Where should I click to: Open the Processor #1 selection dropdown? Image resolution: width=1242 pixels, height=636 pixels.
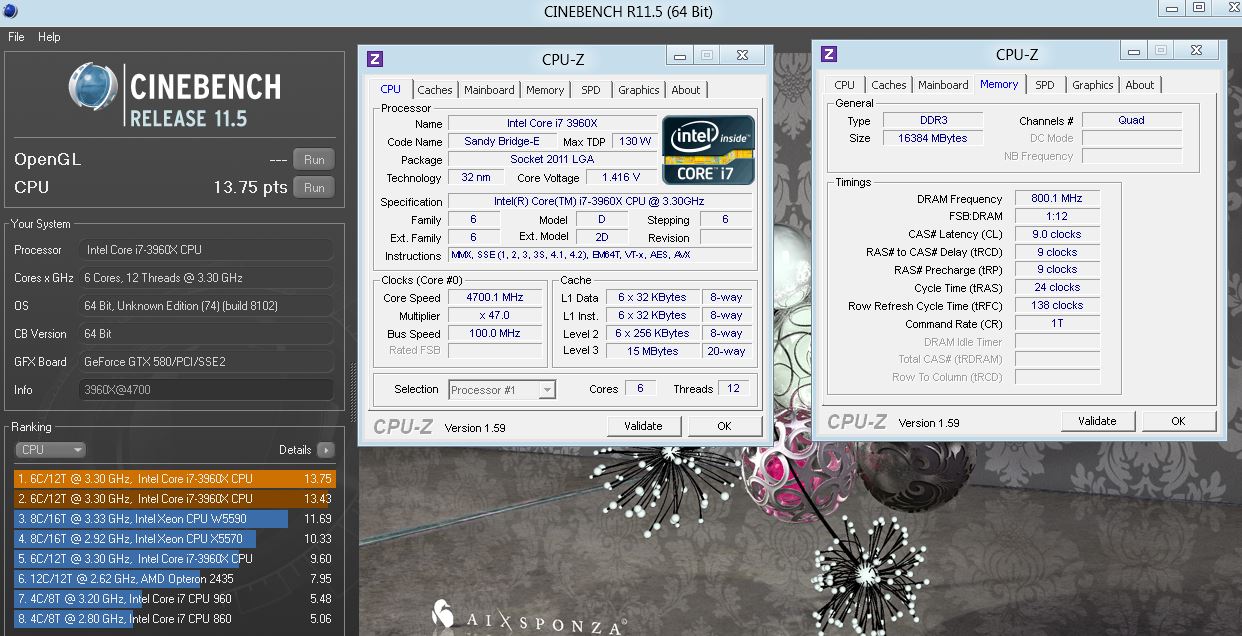point(502,390)
